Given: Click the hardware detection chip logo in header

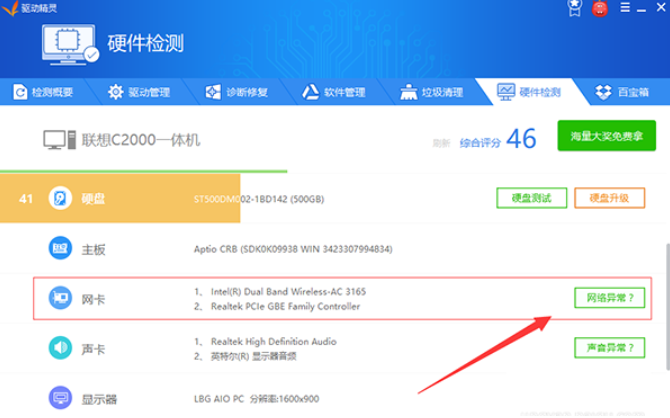Looking at the screenshot, I should tap(71, 44).
